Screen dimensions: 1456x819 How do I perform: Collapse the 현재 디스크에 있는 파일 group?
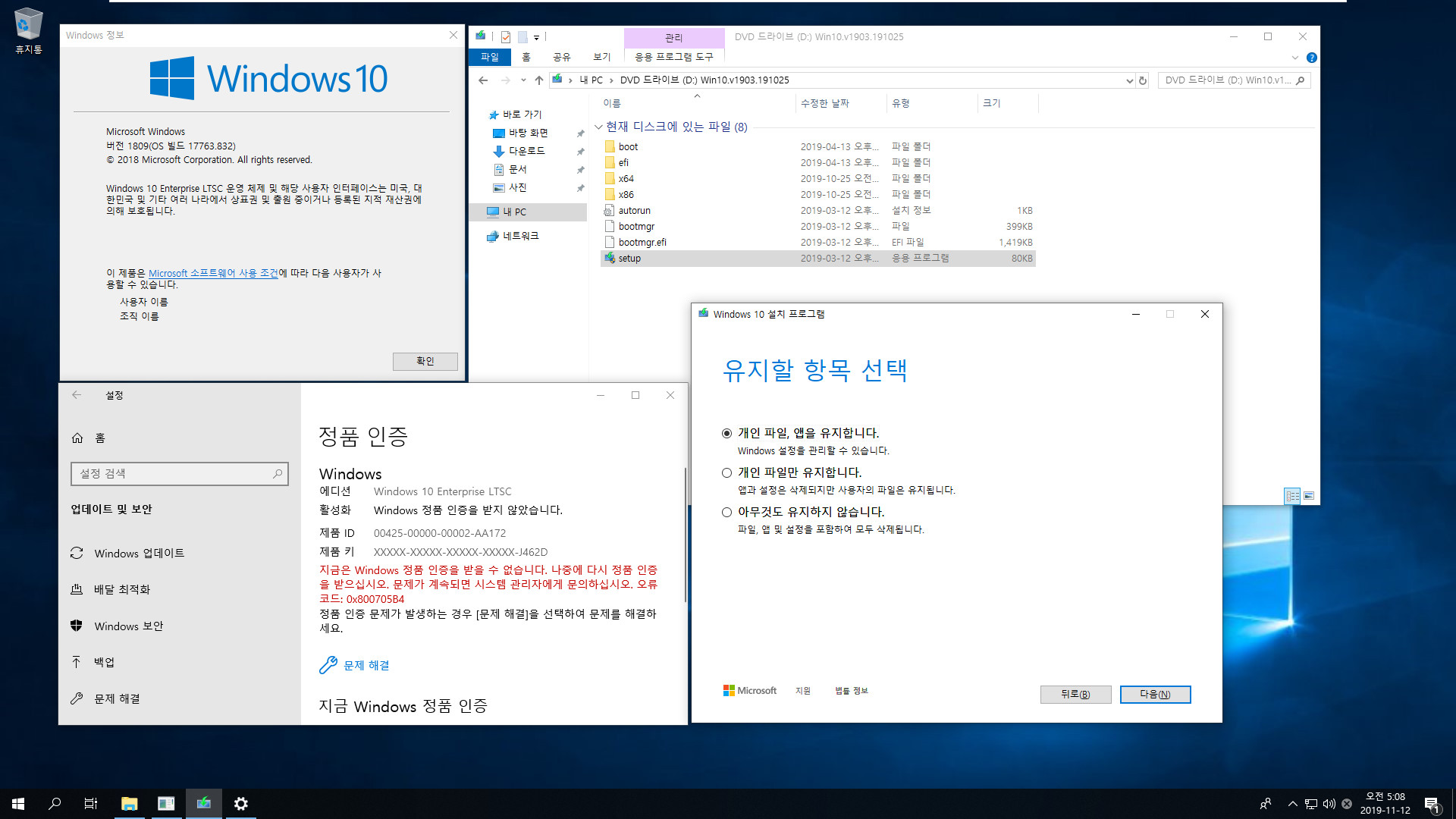pos(598,127)
